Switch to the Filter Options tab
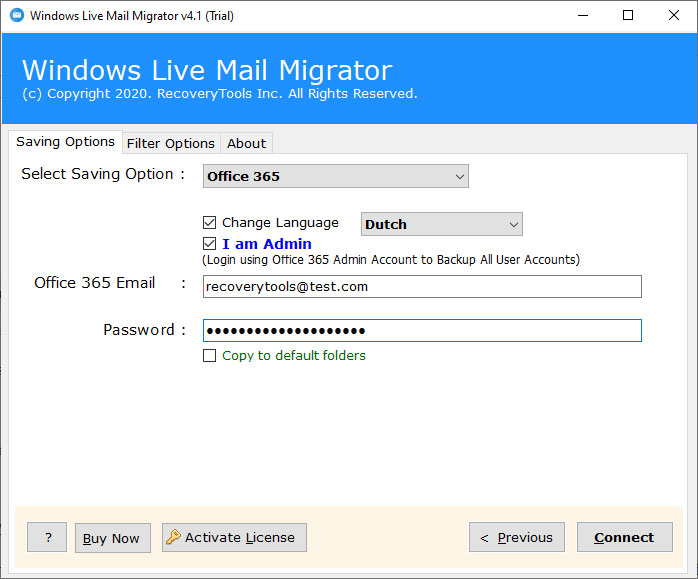Image resolution: width=698 pixels, height=579 pixels. 170,143
